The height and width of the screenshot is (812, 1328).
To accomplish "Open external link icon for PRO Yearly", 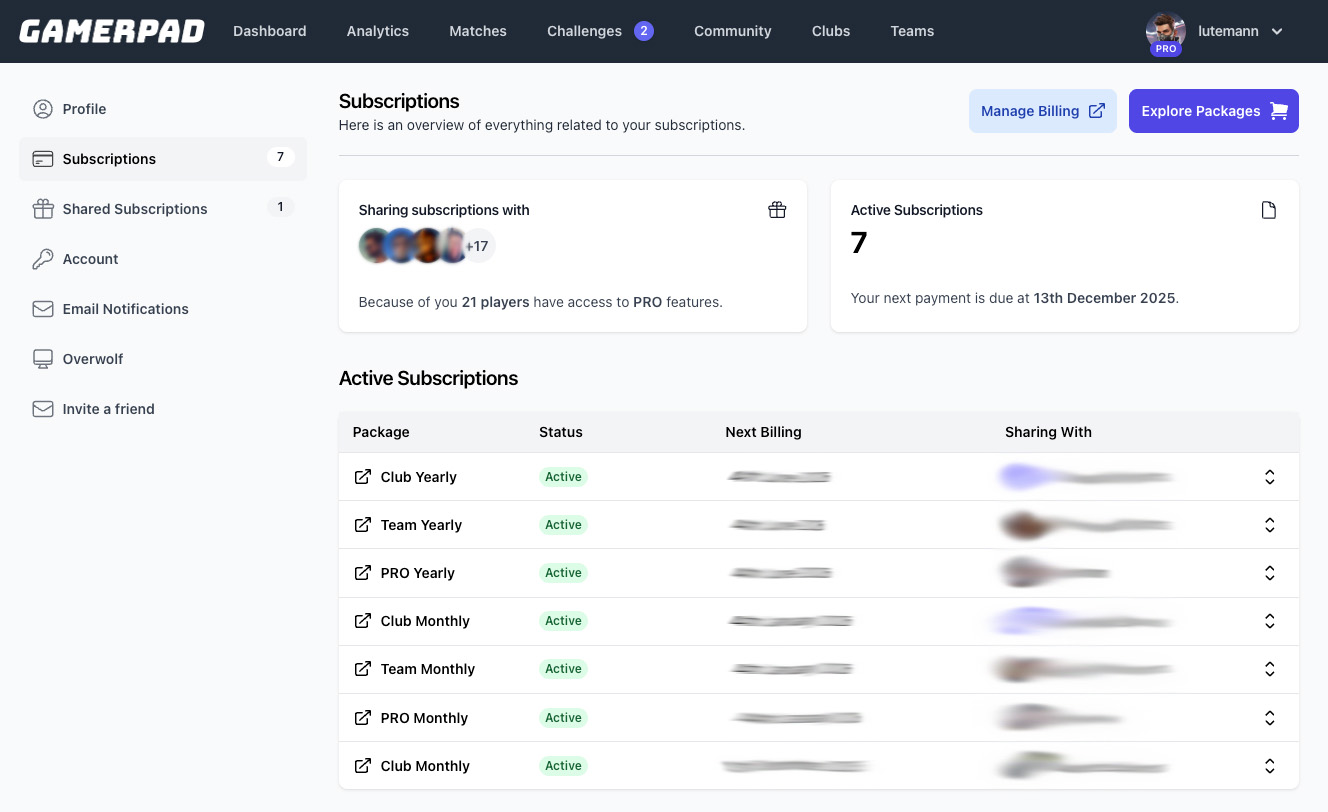I will tap(363, 573).
